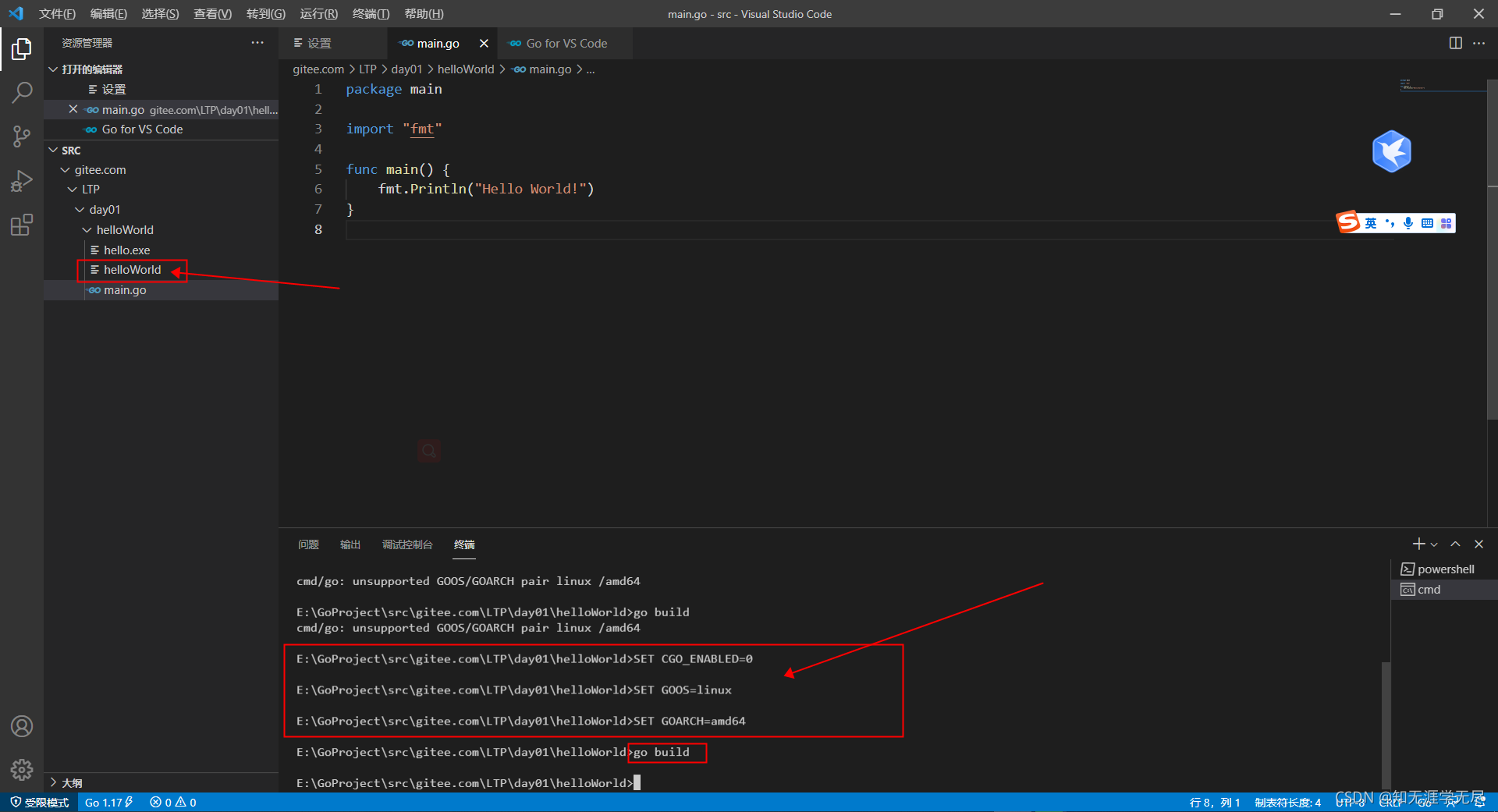This screenshot has width=1498, height=812.
Task: Open the errors and warnings status indicator
Action: (x=173, y=803)
